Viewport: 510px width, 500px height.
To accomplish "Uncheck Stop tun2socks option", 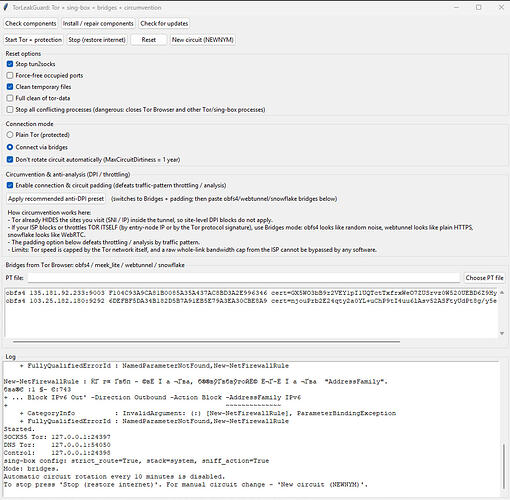I will [x=10, y=64].
